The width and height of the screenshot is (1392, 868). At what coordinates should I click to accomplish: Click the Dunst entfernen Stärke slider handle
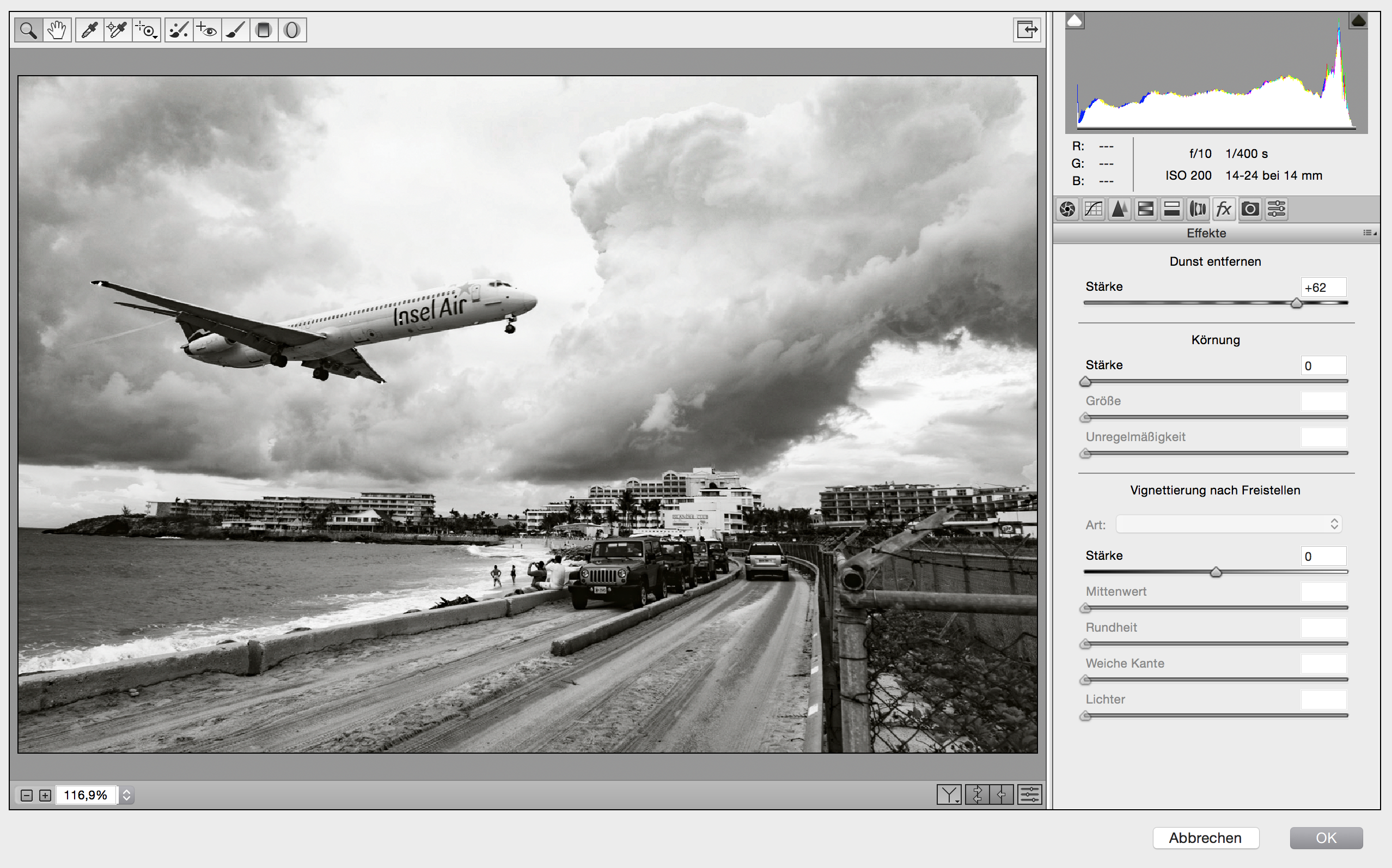point(1296,303)
